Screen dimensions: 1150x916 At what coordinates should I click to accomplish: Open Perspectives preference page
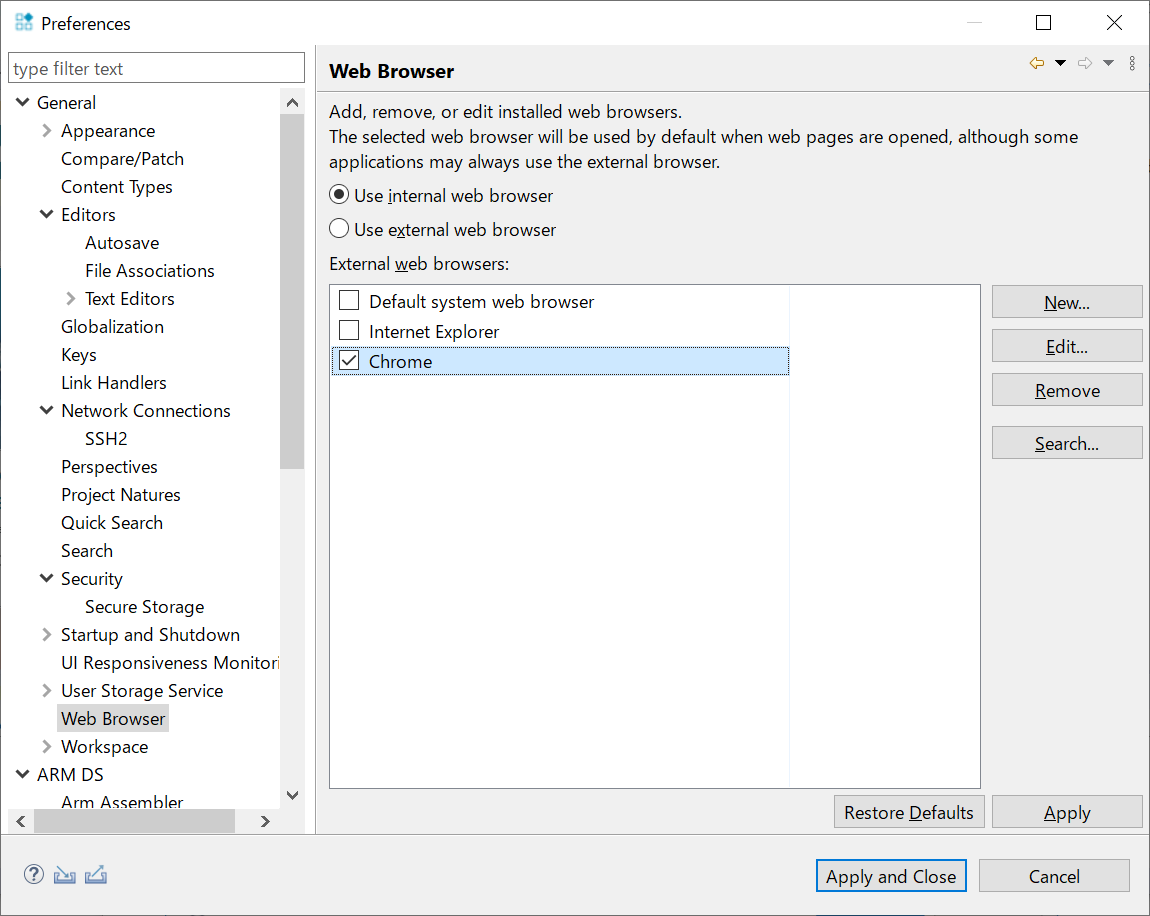(x=109, y=466)
